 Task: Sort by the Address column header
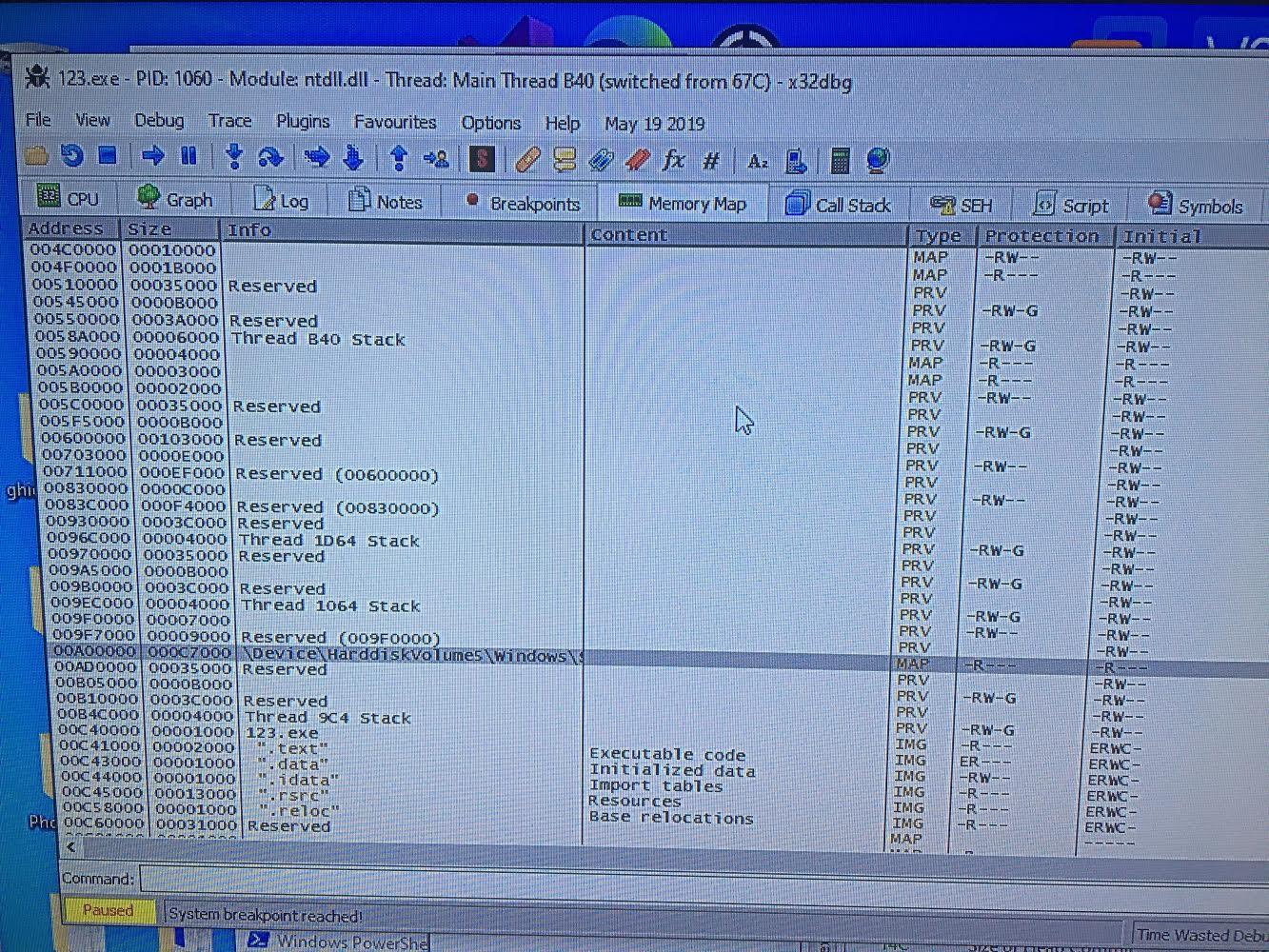[72, 228]
